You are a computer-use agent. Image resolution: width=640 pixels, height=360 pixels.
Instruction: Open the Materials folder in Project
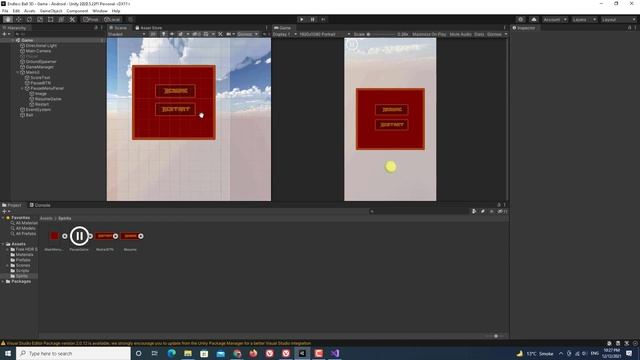(x=24, y=255)
